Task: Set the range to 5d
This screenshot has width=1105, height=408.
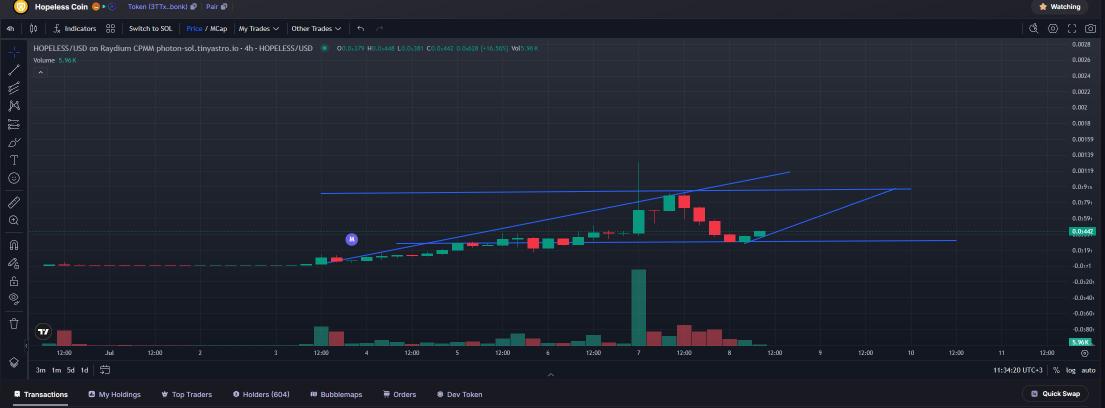Action: pos(70,370)
